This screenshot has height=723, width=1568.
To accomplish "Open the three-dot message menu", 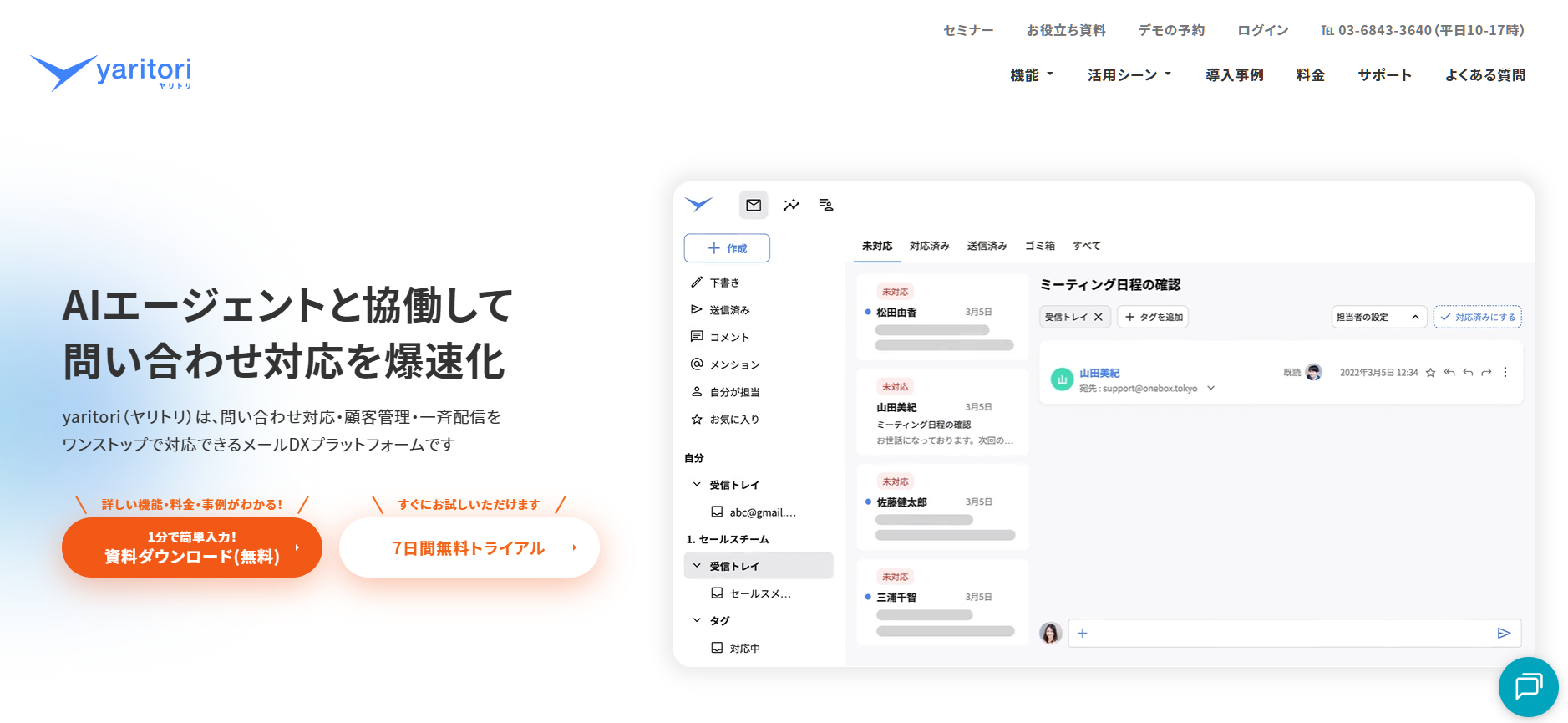I will (x=1505, y=373).
